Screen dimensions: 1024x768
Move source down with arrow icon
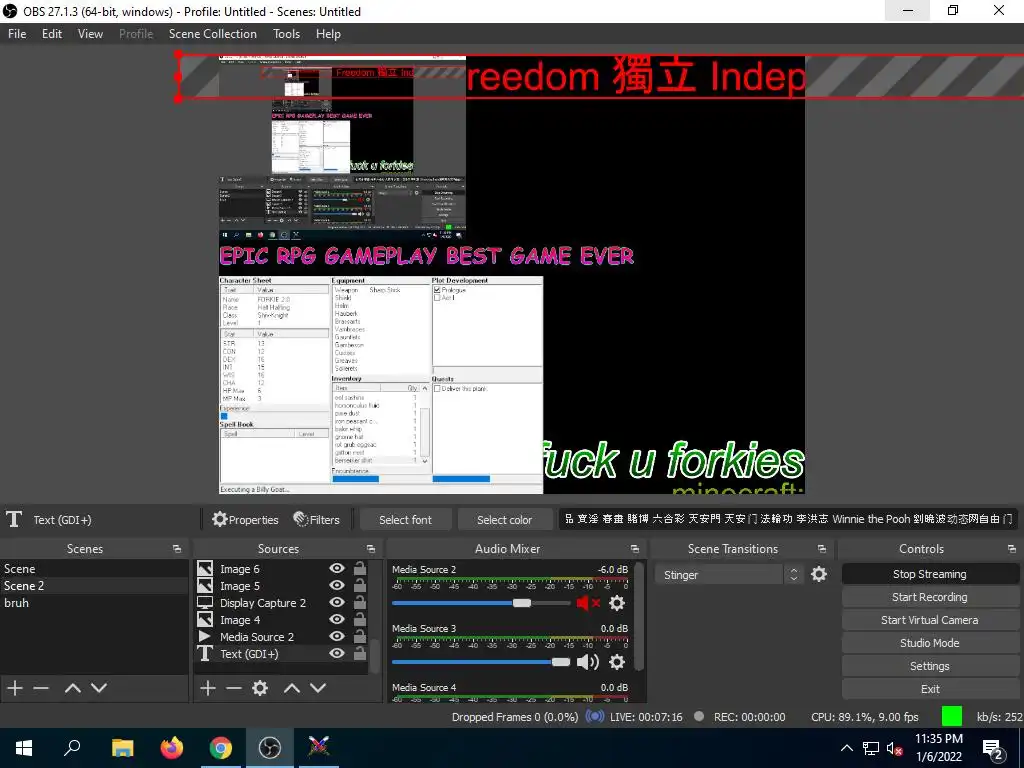click(318, 688)
